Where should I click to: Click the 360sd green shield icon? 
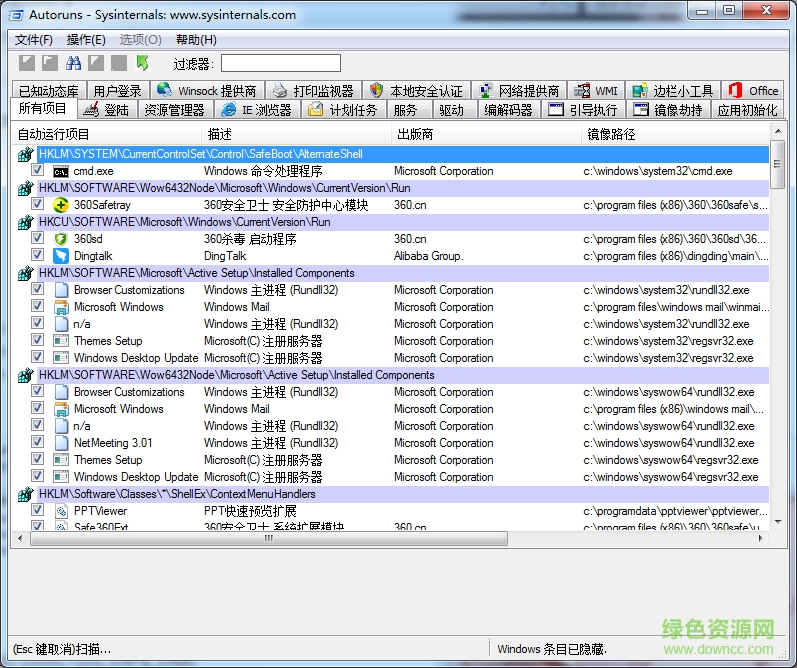click(61, 239)
